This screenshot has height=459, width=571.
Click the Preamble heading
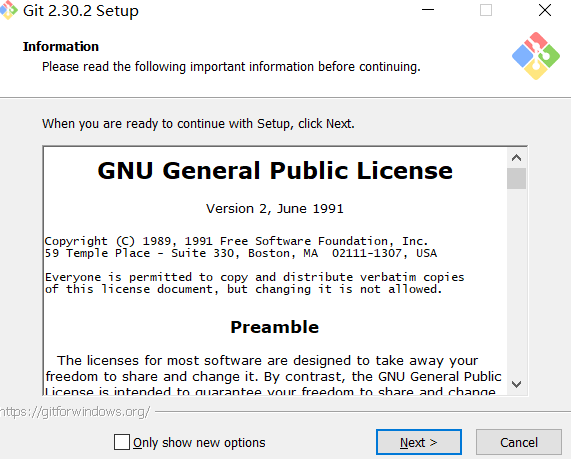[275, 327]
